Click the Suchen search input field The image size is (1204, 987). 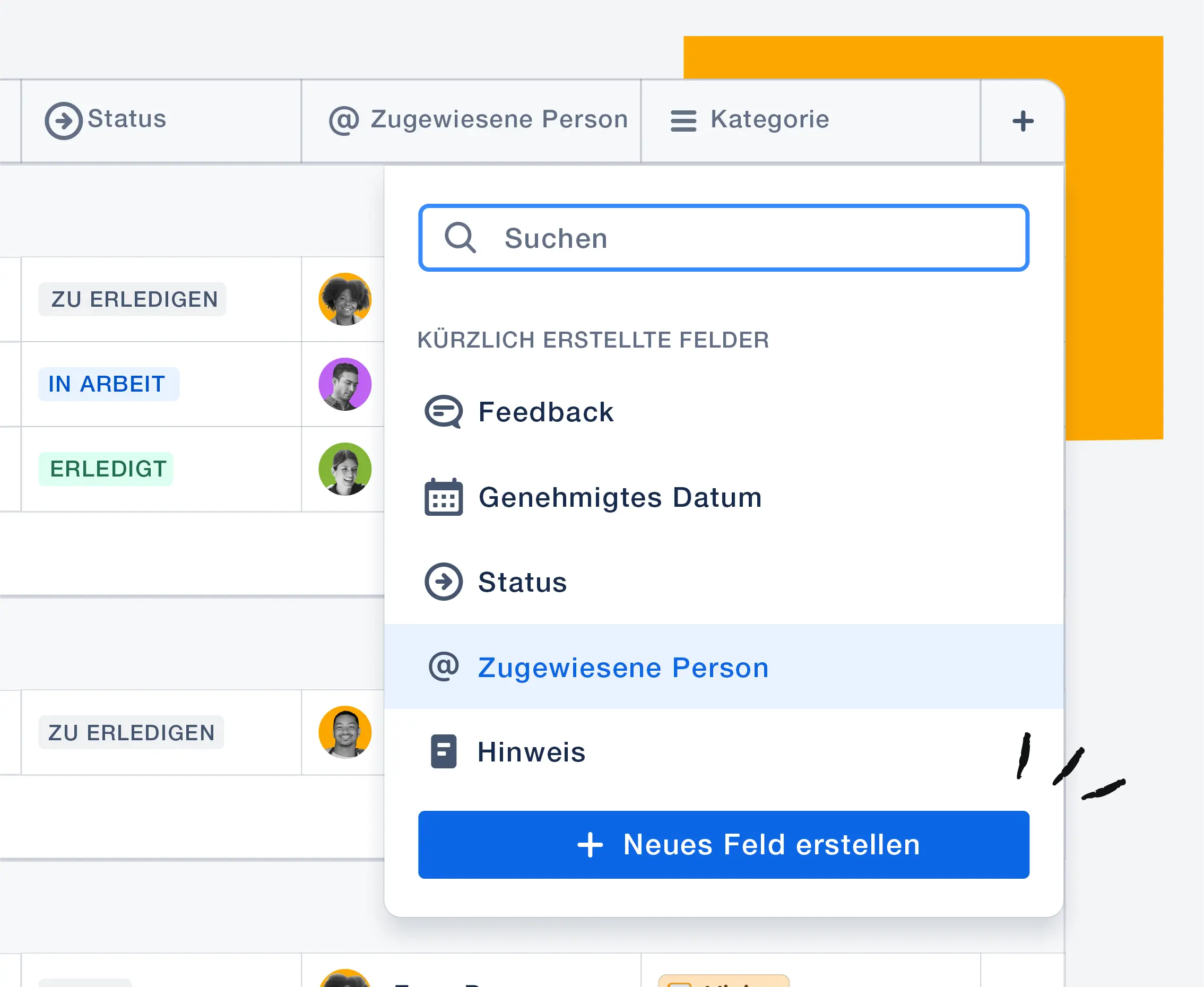723,237
